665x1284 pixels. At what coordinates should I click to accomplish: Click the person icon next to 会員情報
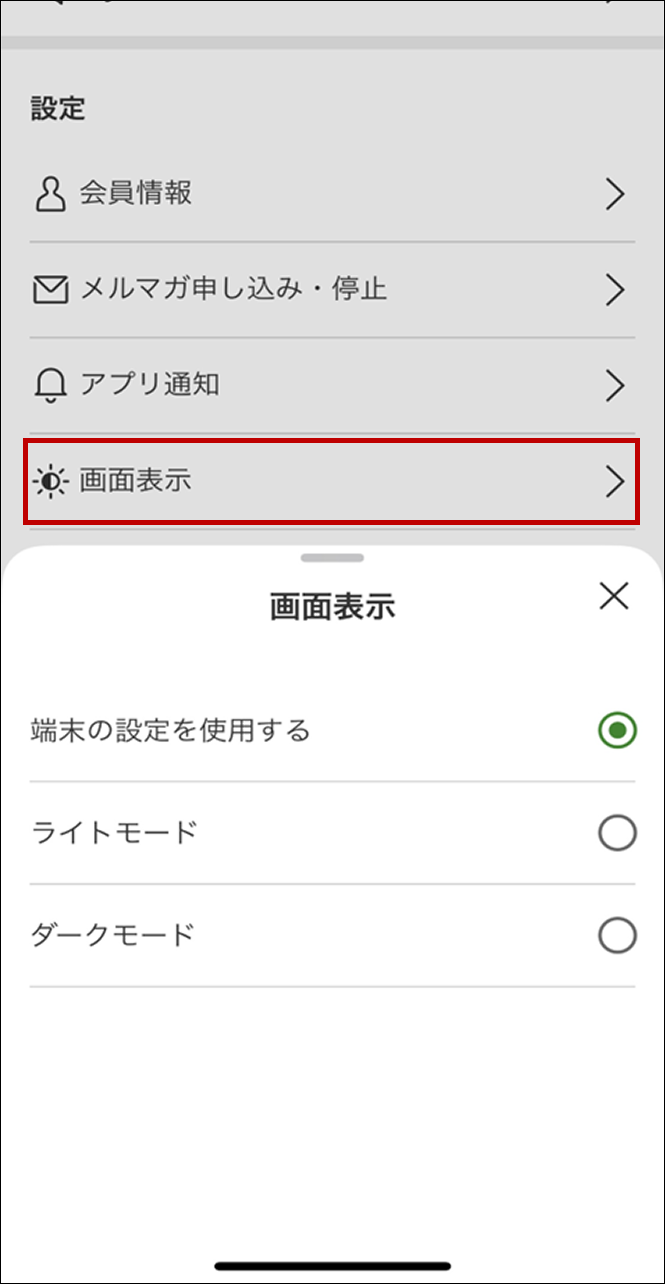48,194
